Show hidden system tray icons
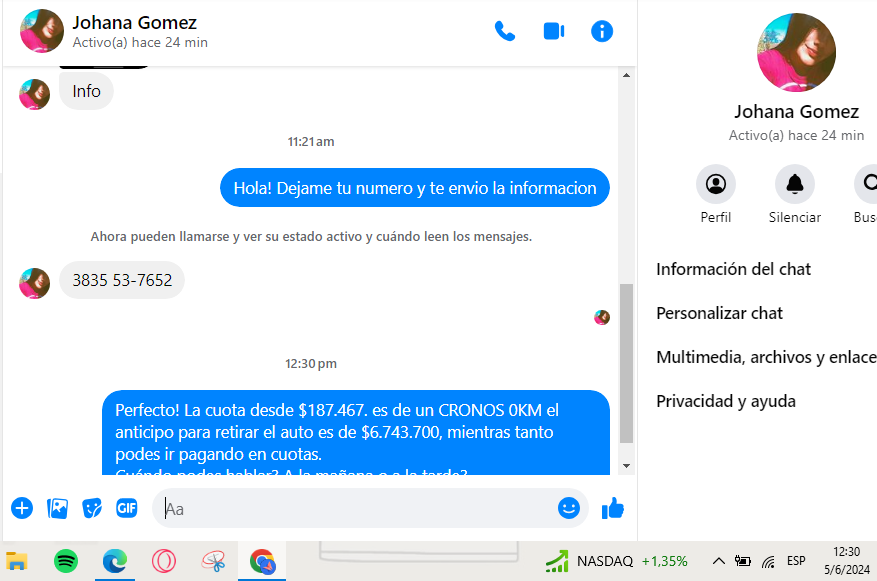This screenshot has width=877, height=581. tap(718, 561)
